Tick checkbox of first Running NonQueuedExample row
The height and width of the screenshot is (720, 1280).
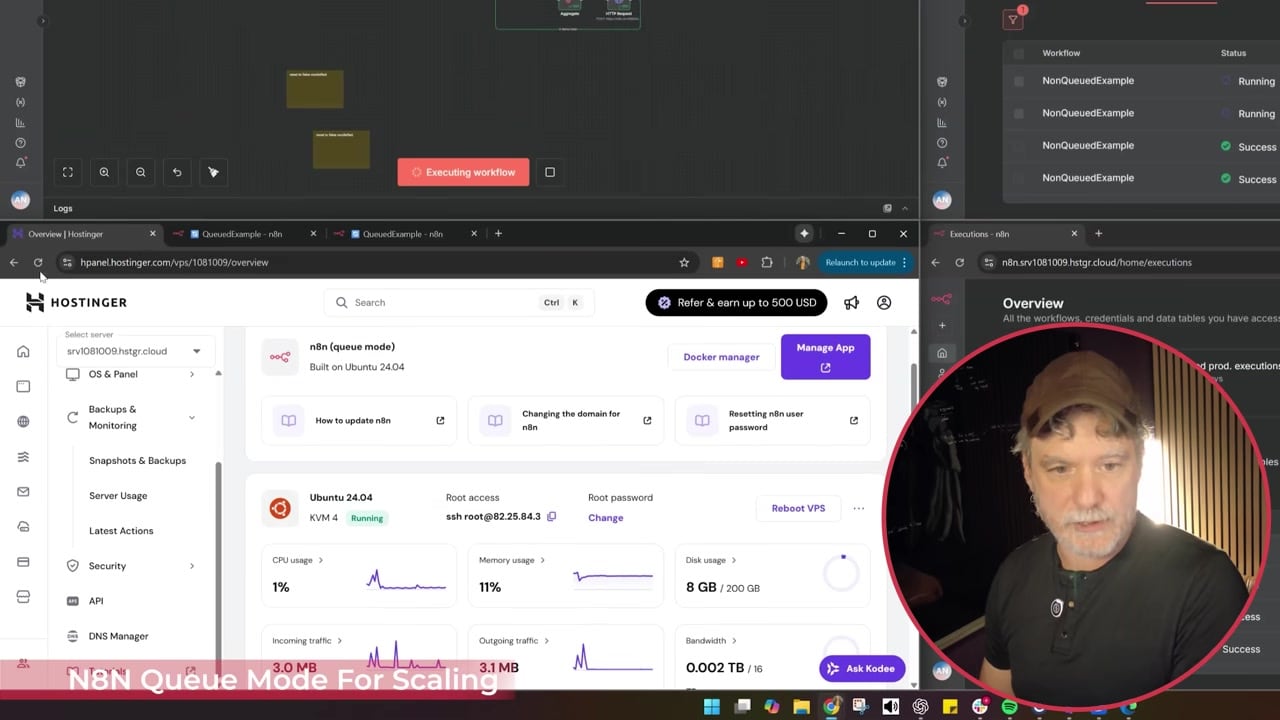(1019, 81)
